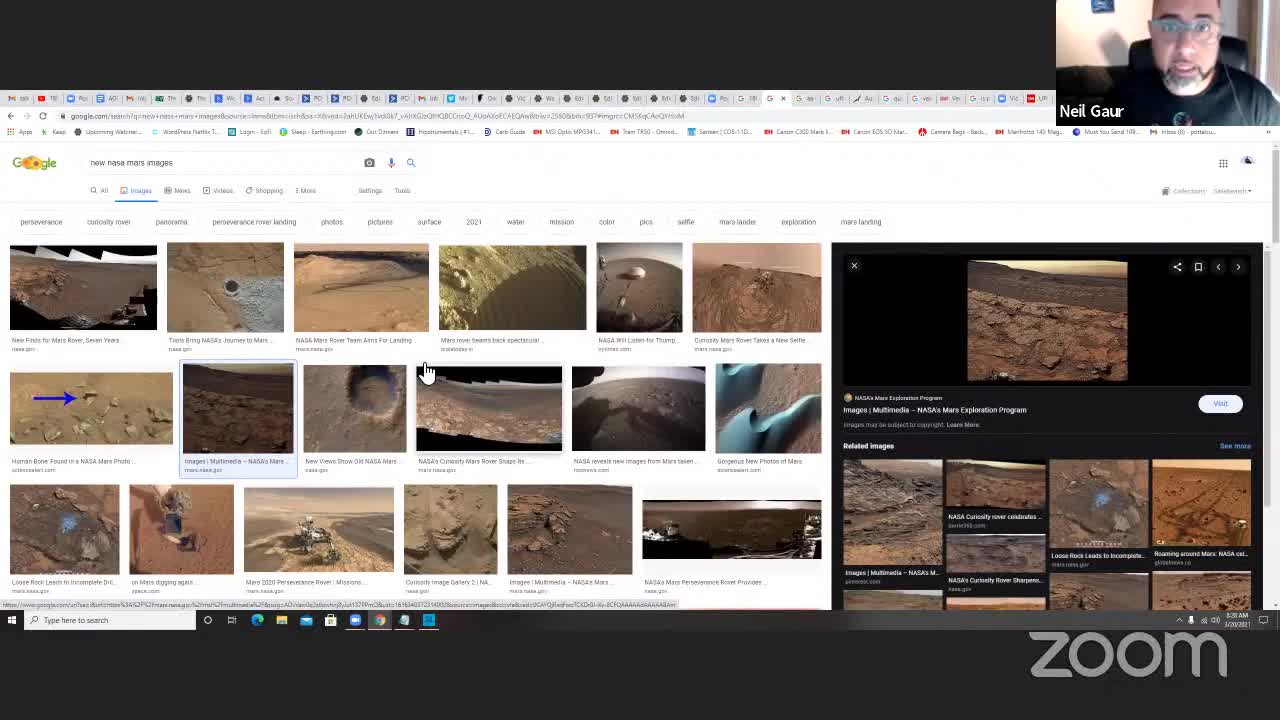Click the Google logo
1280x720 pixels.
pyautogui.click(x=34, y=163)
